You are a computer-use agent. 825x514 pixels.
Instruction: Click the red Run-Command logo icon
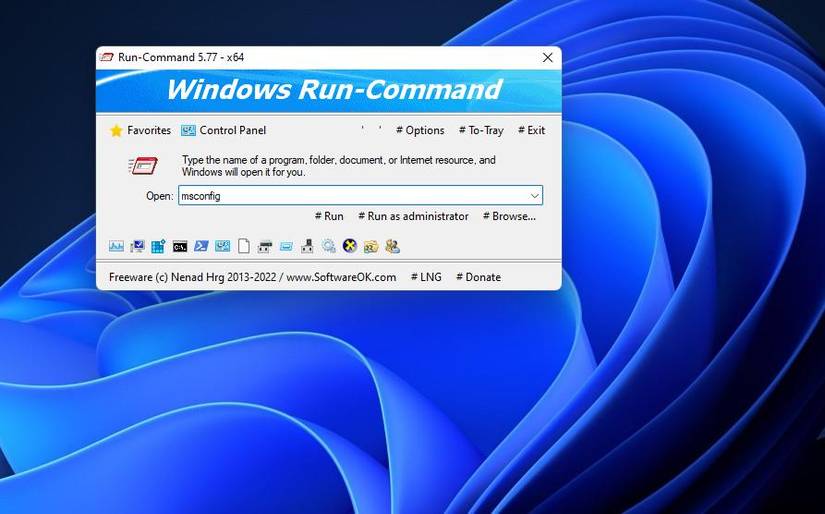click(143, 166)
